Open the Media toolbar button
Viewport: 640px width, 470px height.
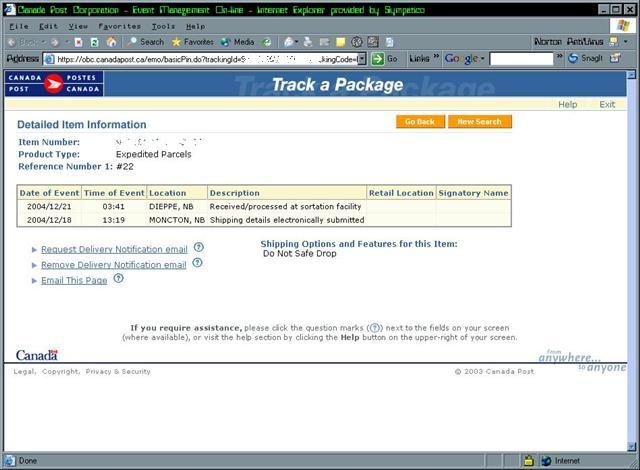click(x=238, y=42)
